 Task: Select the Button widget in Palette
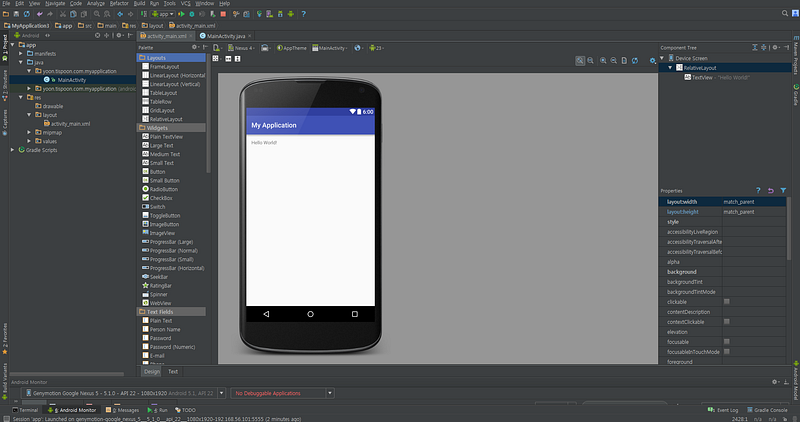[158, 172]
